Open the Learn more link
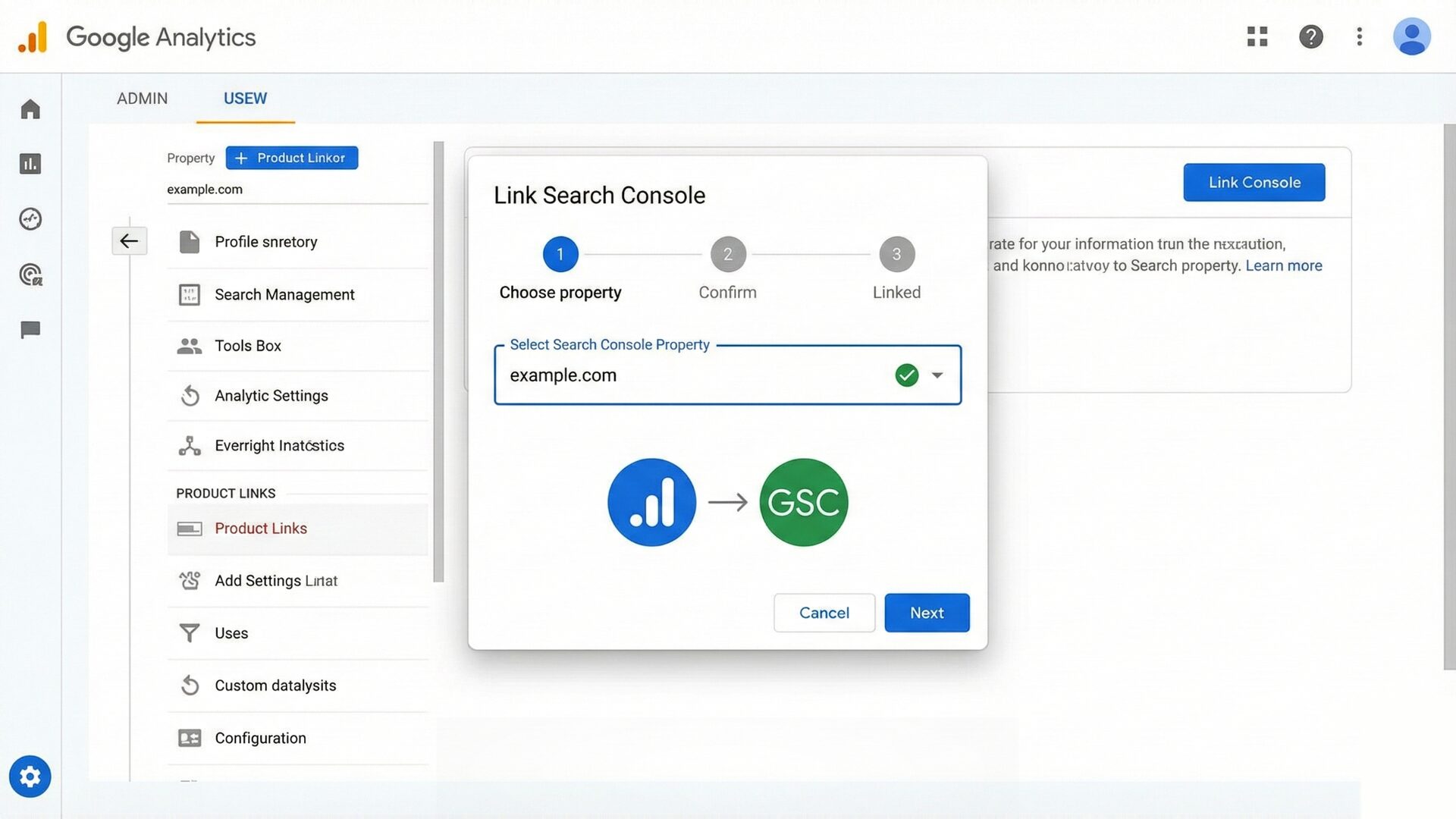Viewport: 1456px width, 819px height. click(1283, 265)
